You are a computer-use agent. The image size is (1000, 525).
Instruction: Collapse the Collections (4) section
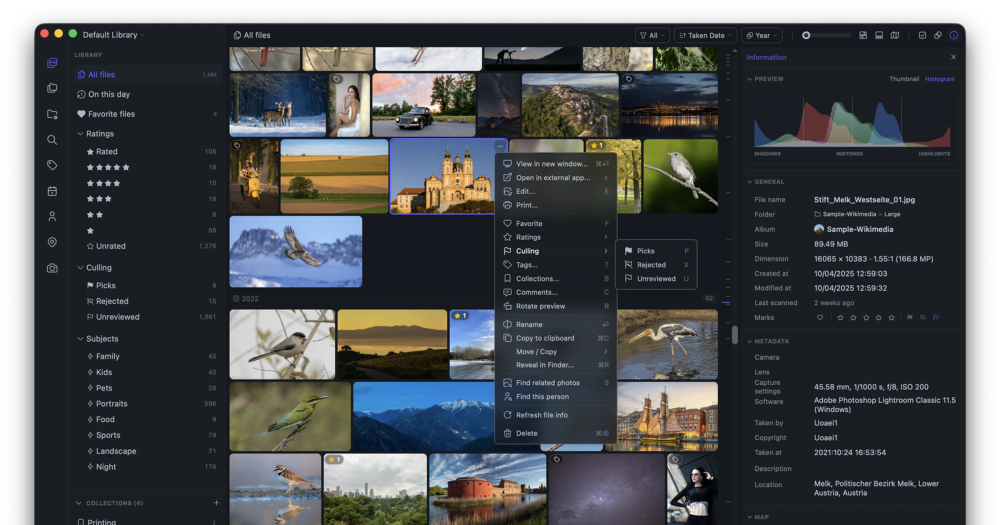click(x=79, y=503)
